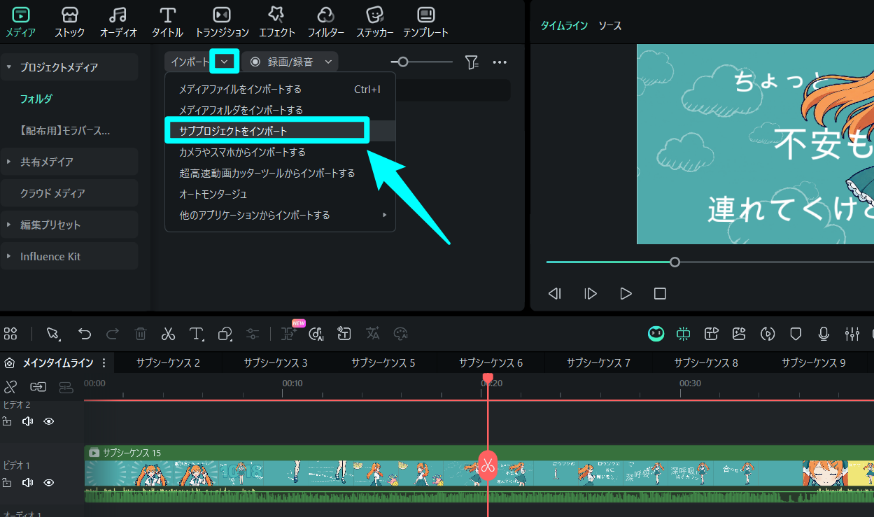The image size is (874, 517).
Task: Open the メディア (Media) tab
Action: click(21, 22)
